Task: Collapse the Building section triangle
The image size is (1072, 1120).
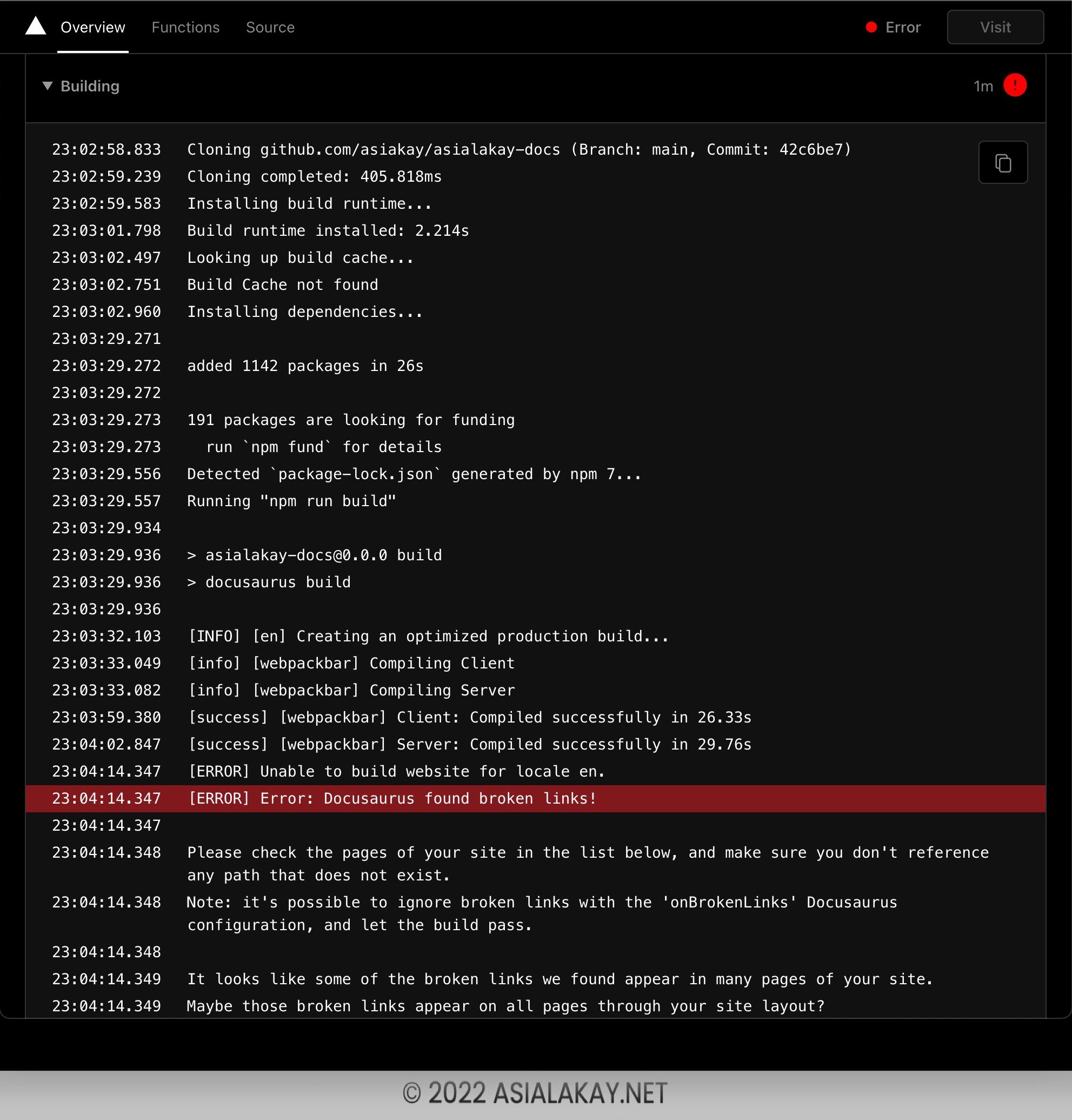Action: 48,85
